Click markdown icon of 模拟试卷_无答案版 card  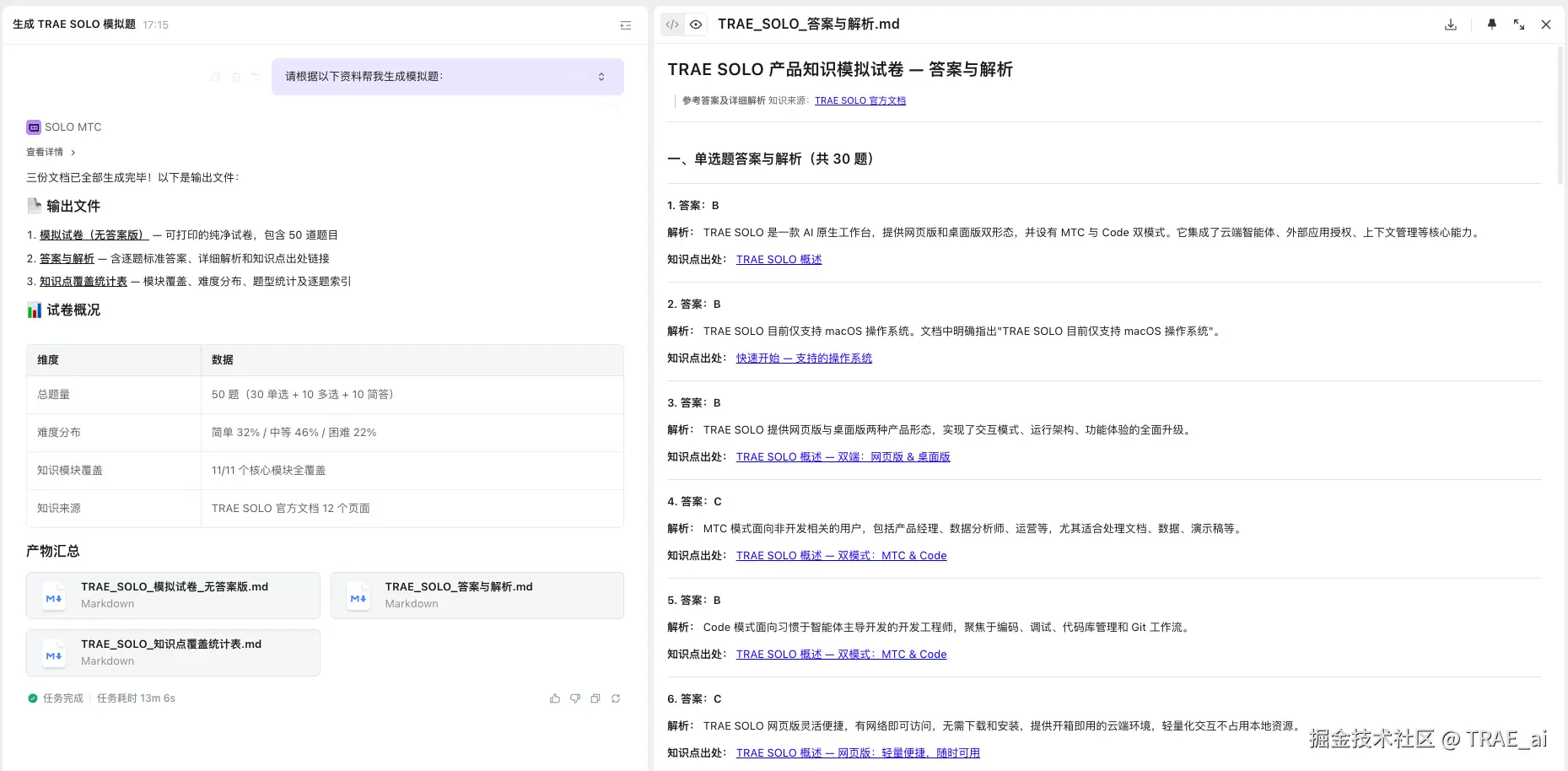coord(54,596)
